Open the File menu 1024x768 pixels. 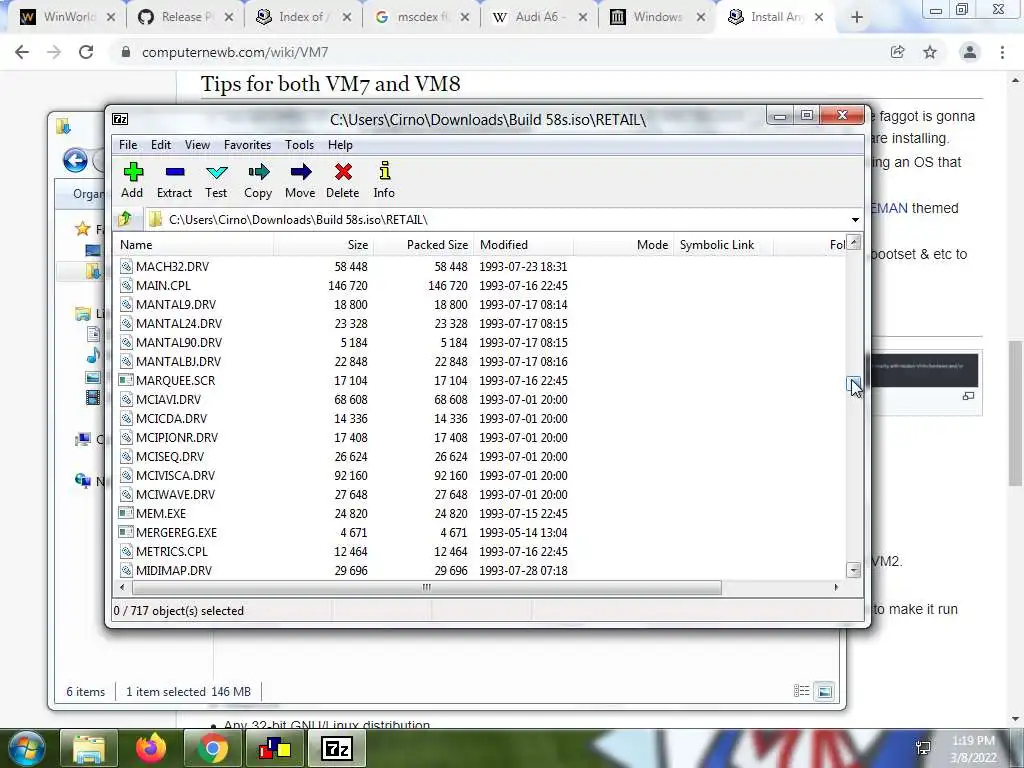(x=128, y=145)
